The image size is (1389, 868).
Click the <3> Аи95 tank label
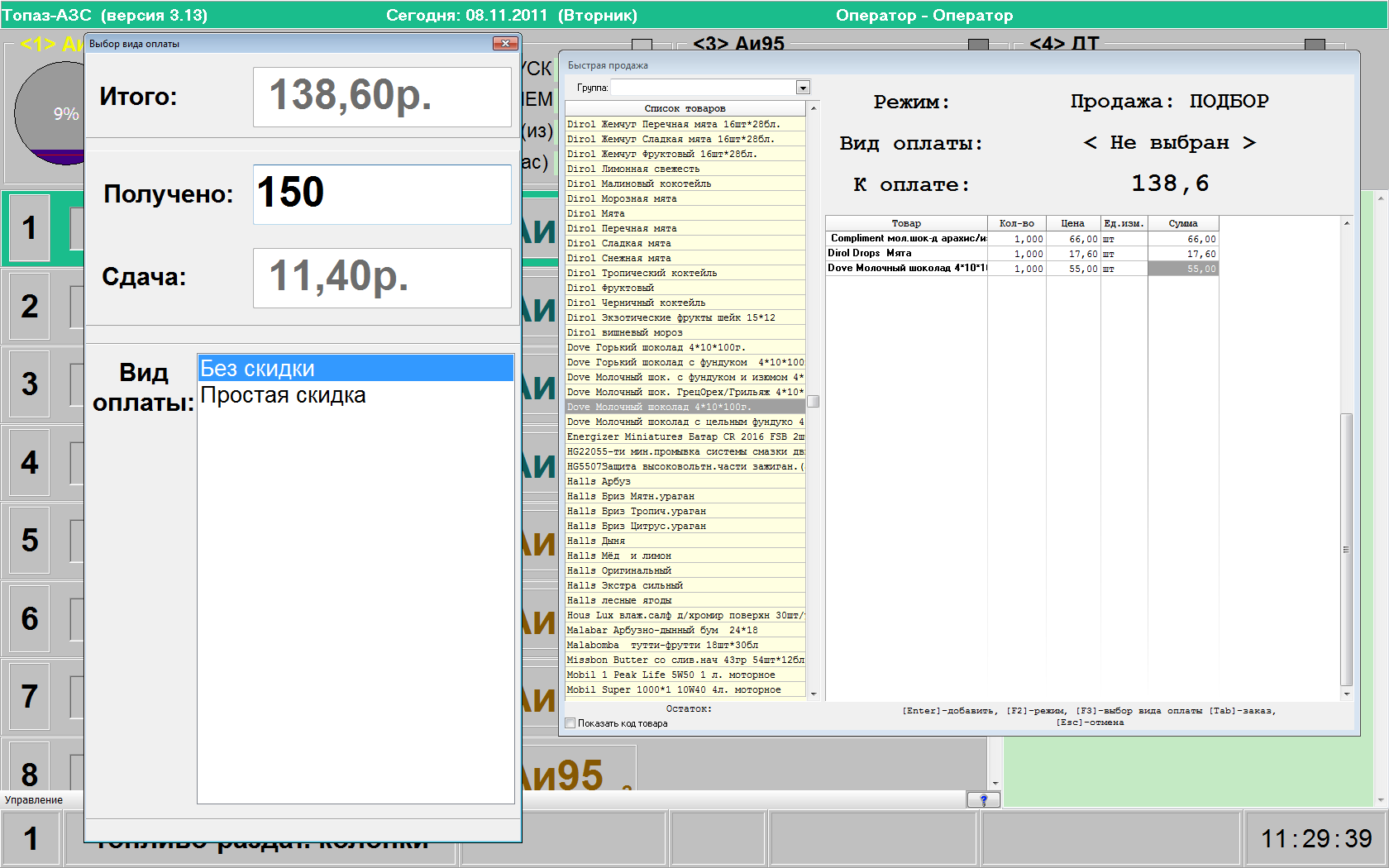(x=738, y=44)
